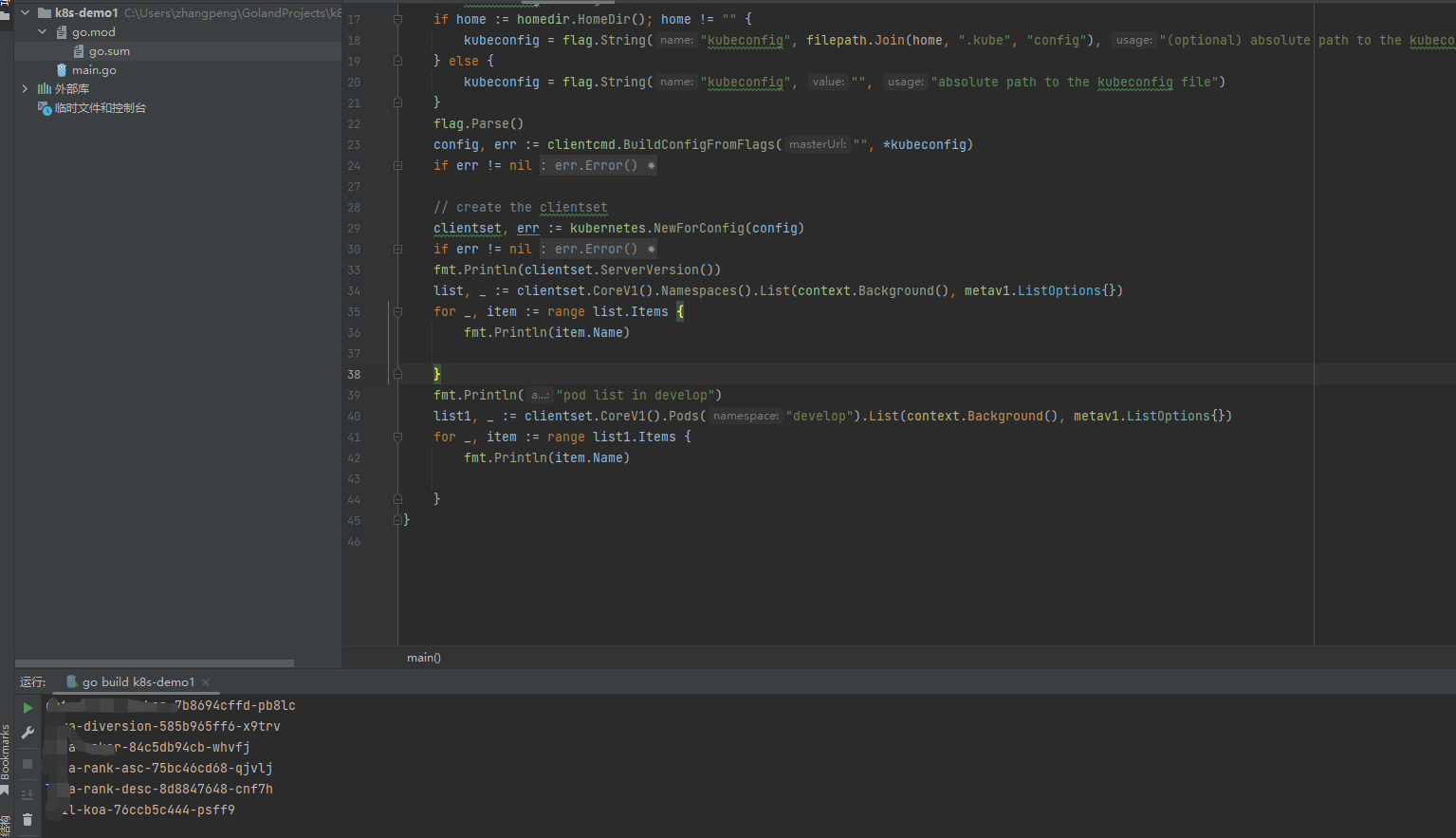Click output line ending 7b8694cffd-pb8lc
Viewport: 1456px width, 838px height.
click(x=171, y=705)
